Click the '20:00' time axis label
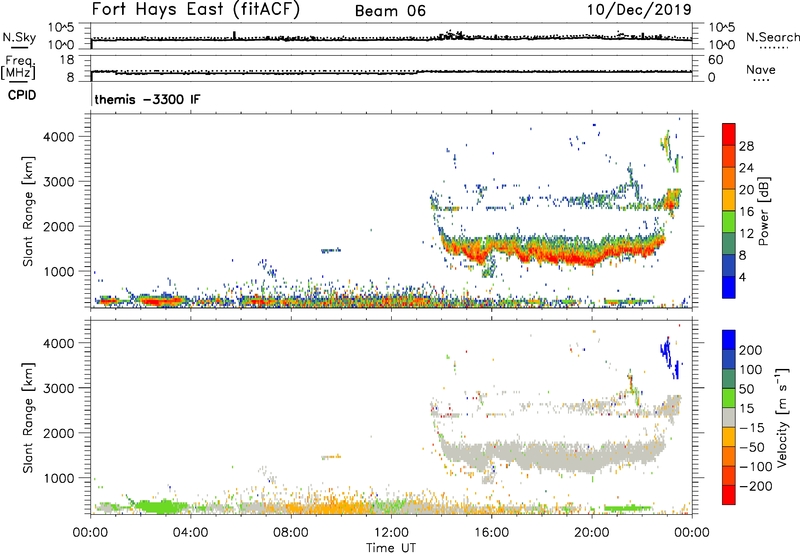 (592, 533)
